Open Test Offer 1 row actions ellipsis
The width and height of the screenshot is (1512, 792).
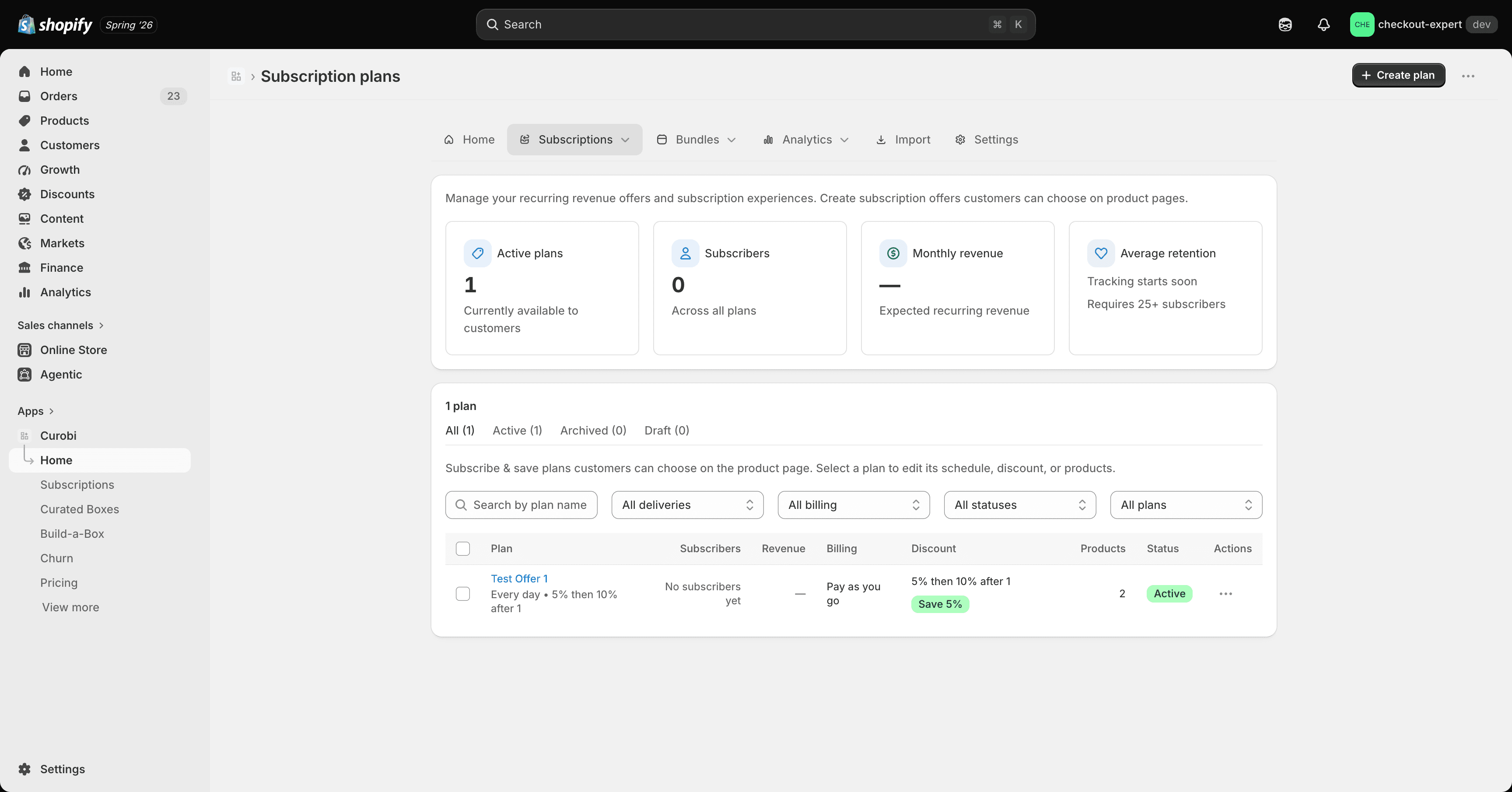coord(1225,593)
